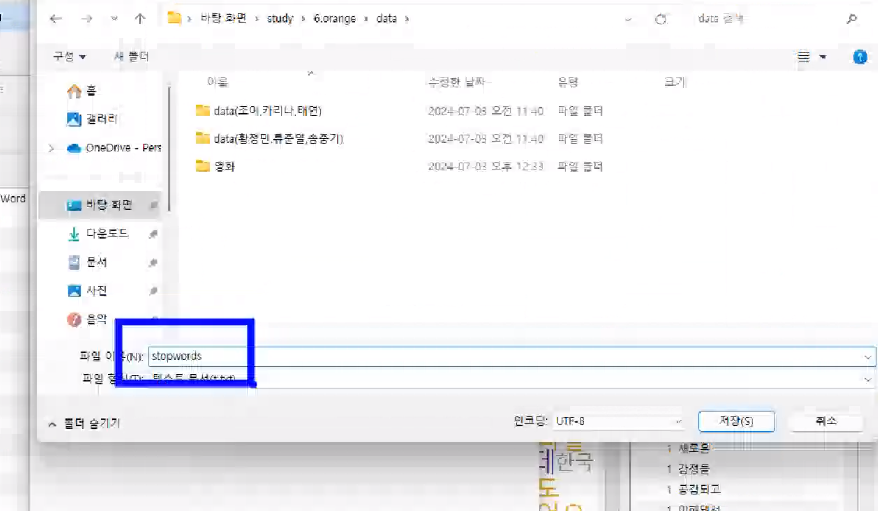Go up one folder level
Image resolution: width=878 pixels, height=511 pixels.
coord(140,19)
